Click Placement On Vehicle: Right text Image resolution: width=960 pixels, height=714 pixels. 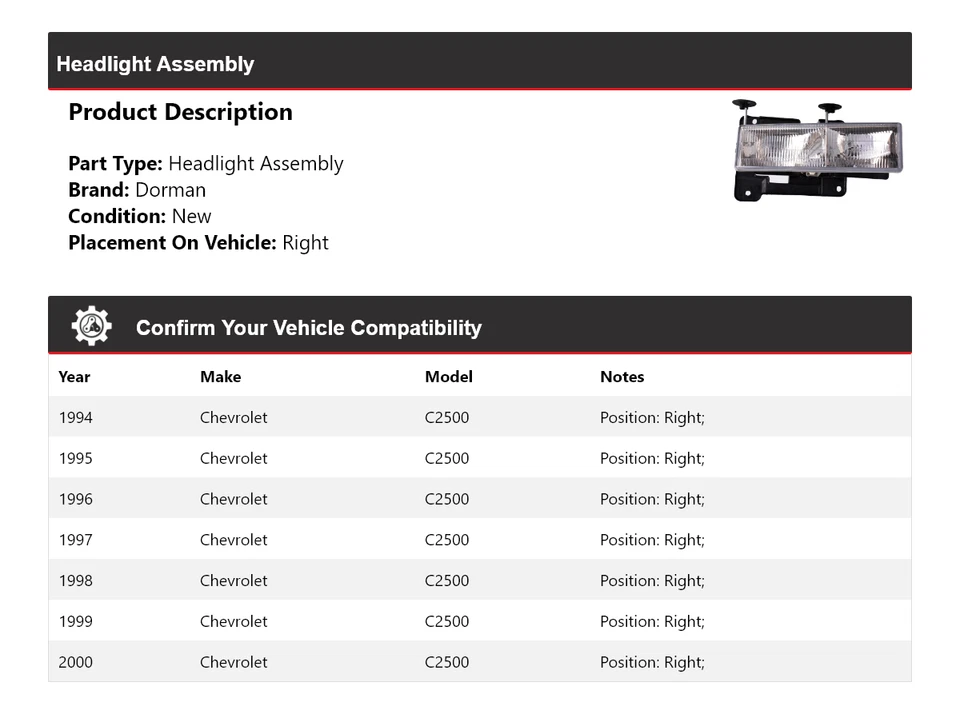click(198, 242)
